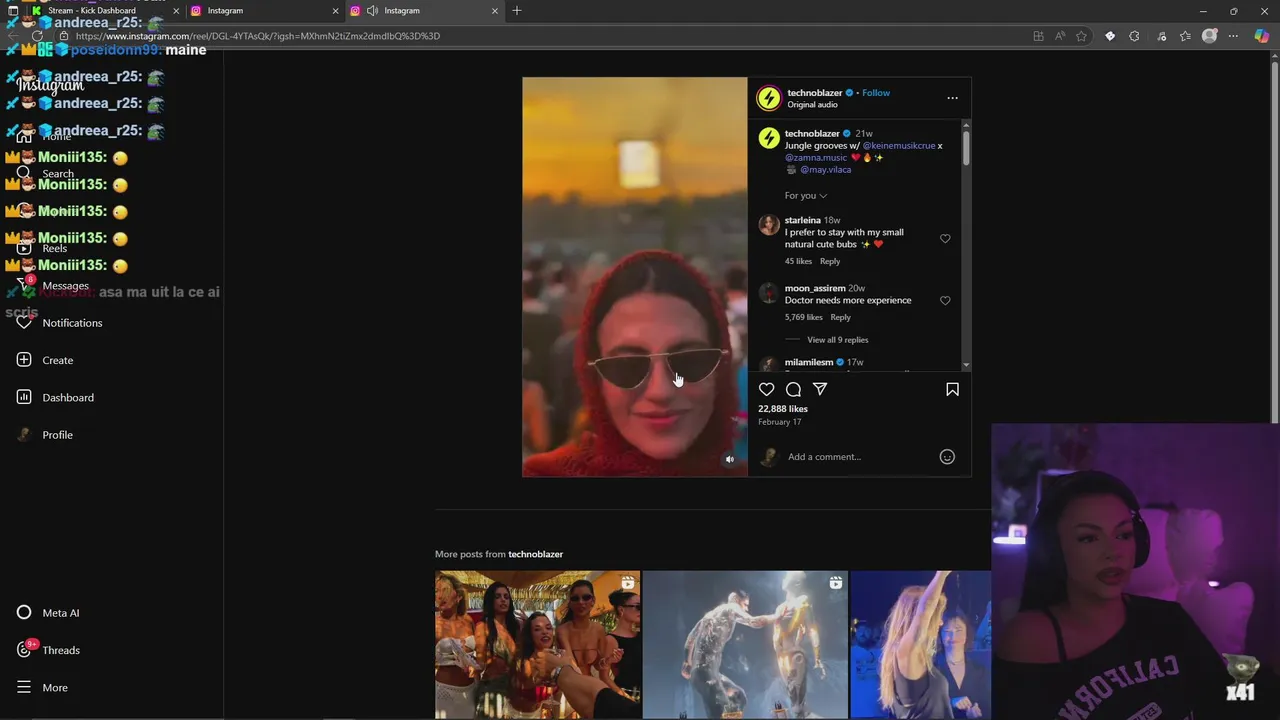Image resolution: width=1280 pixels, height=720 pixels.
Task: Open the Edge Favorites list icon
Action: pos(1185,36)
